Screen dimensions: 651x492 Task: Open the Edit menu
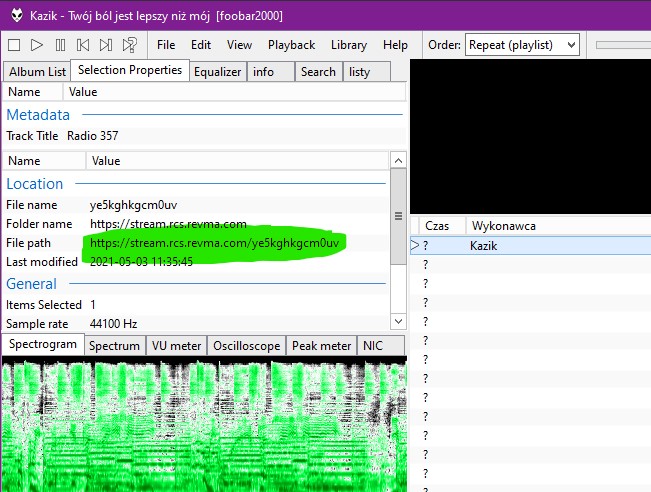(x=201, y=45)
